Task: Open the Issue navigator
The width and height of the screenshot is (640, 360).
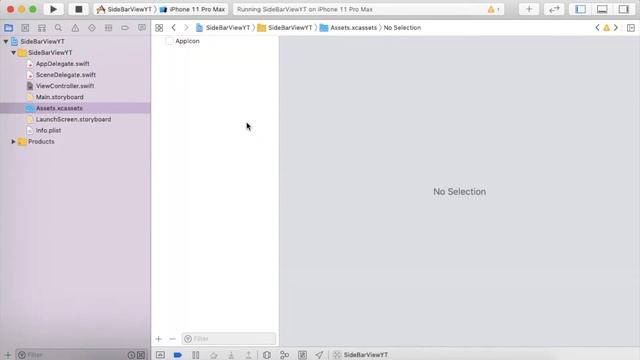Action: [75, 28]
